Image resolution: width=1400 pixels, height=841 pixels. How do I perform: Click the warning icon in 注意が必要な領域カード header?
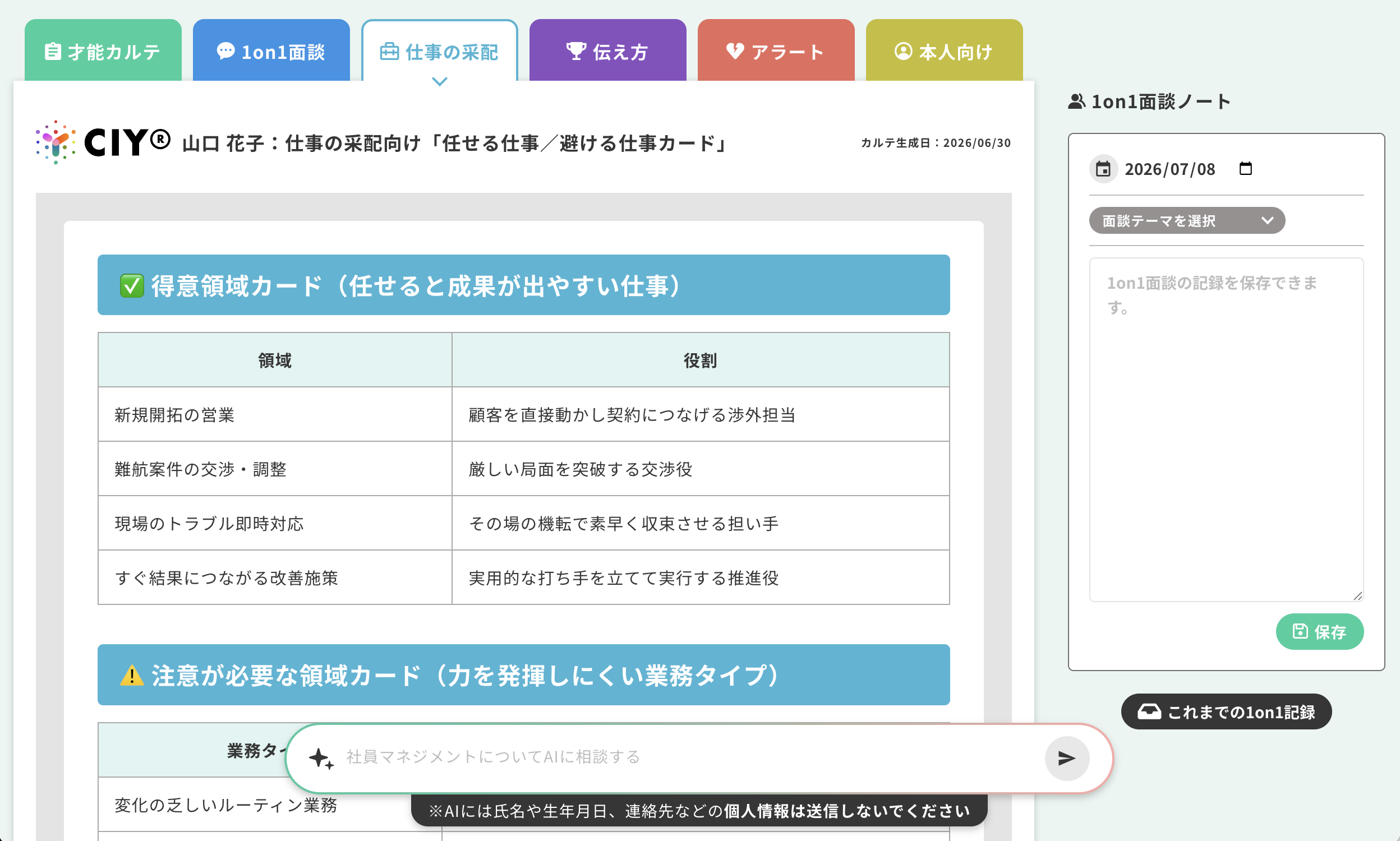[131, 676]
